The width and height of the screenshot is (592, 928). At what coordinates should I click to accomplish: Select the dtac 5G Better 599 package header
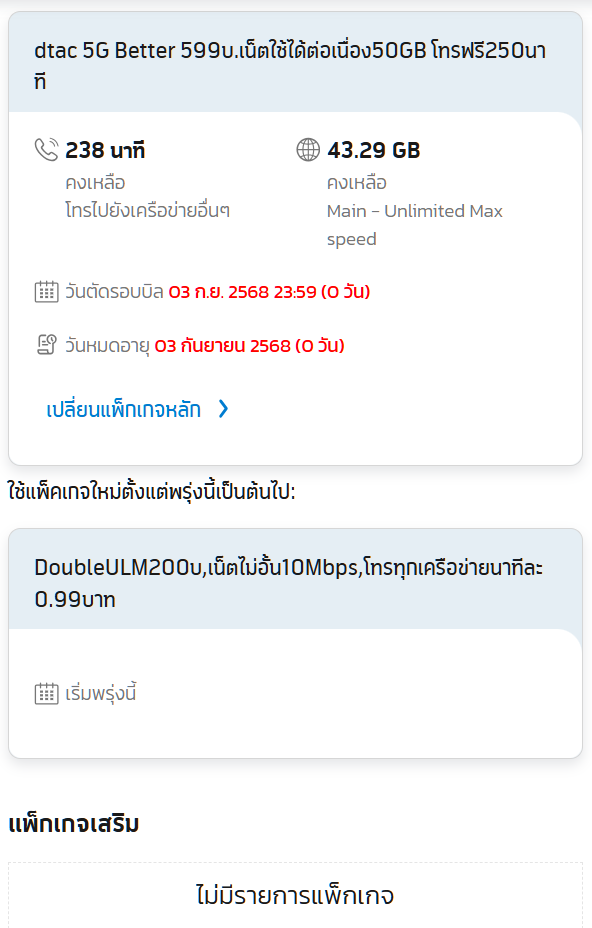(x=295, y=62)
